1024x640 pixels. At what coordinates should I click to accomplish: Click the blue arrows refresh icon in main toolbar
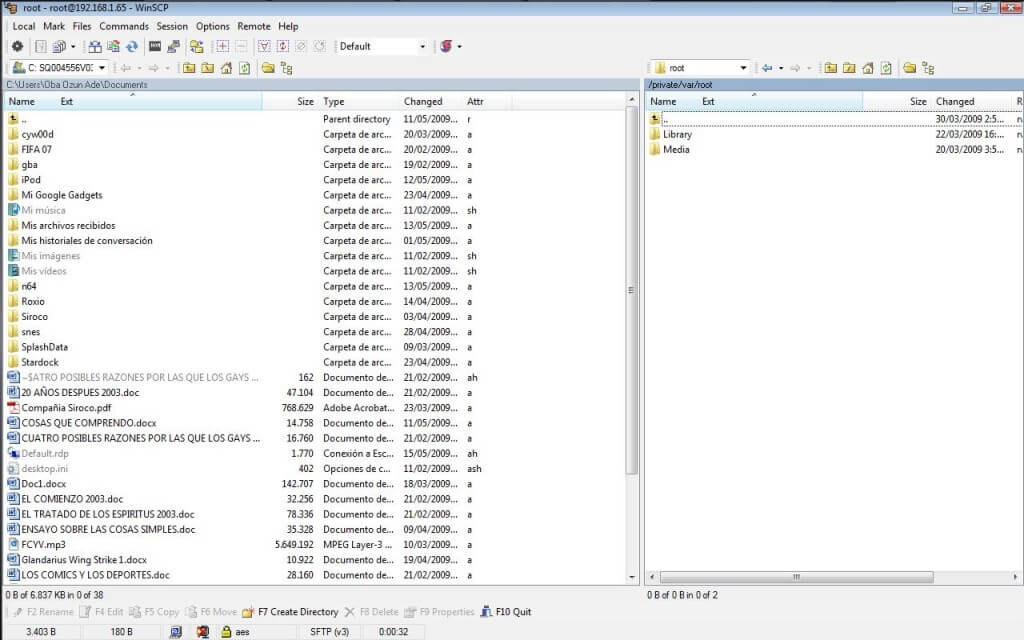(132, 46)
